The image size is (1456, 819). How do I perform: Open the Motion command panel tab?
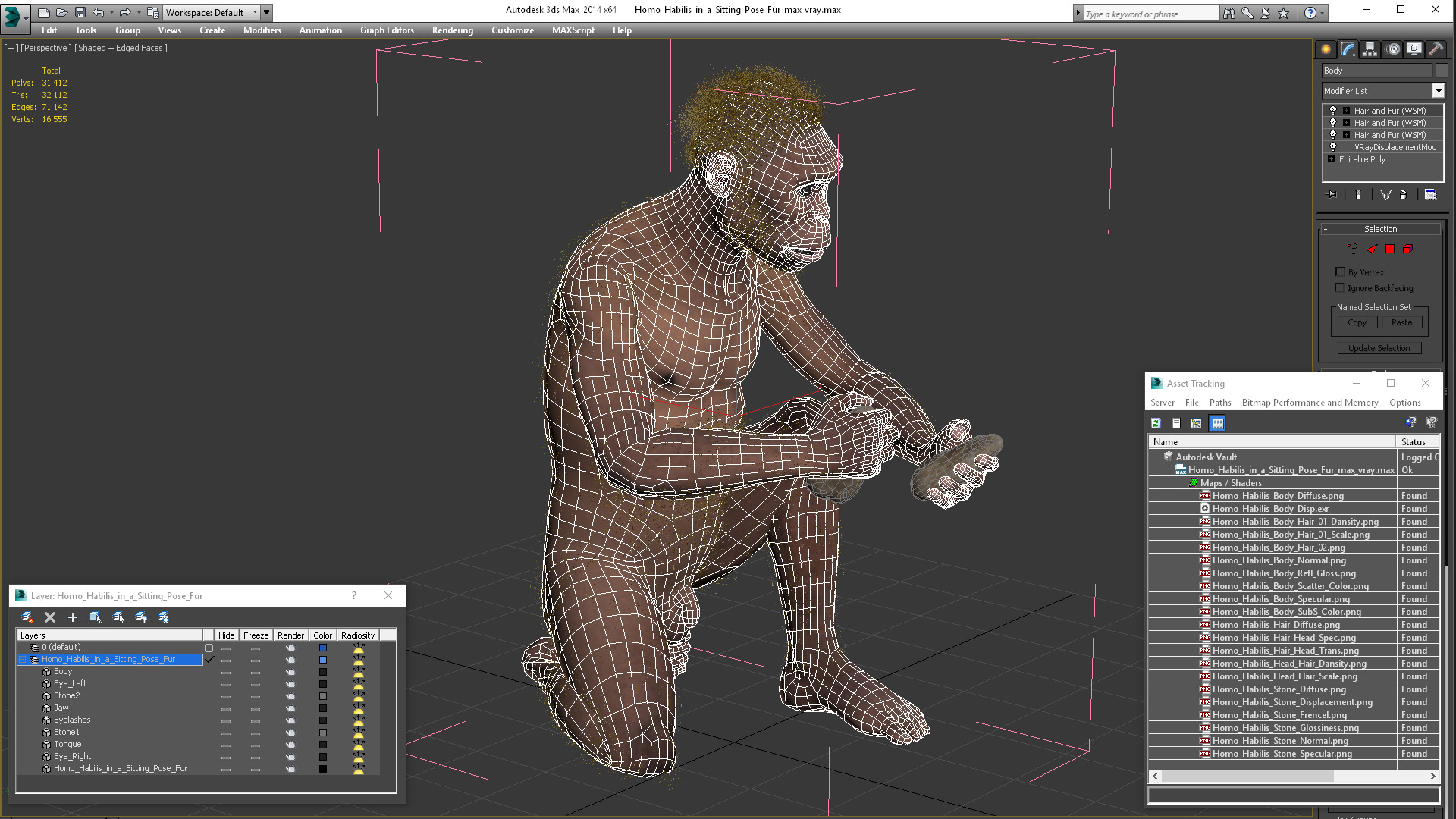tap(1393, 49)
